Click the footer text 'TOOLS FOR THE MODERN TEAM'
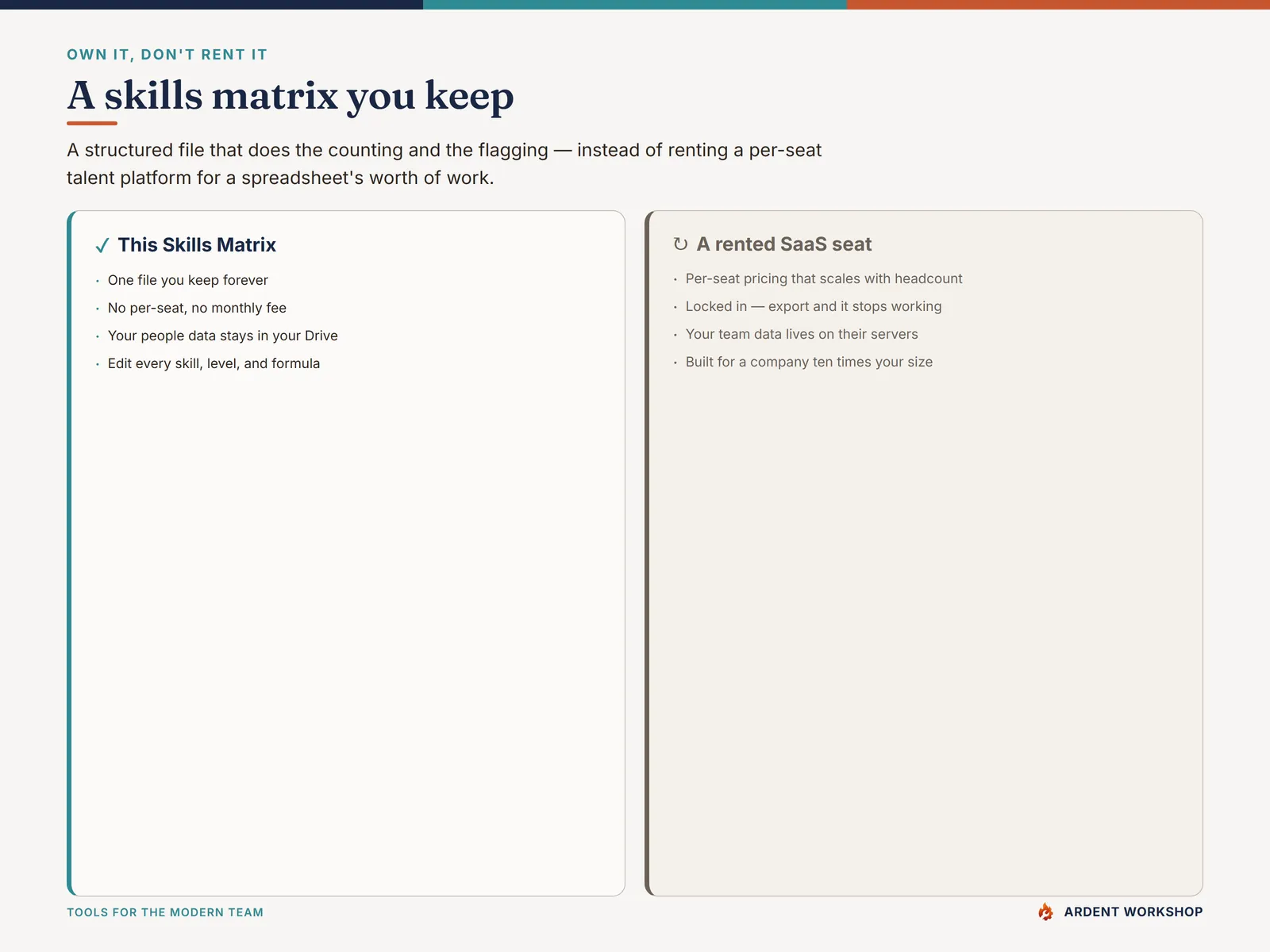This screenshot has height=952, width=1270. (x=165, y=912)
